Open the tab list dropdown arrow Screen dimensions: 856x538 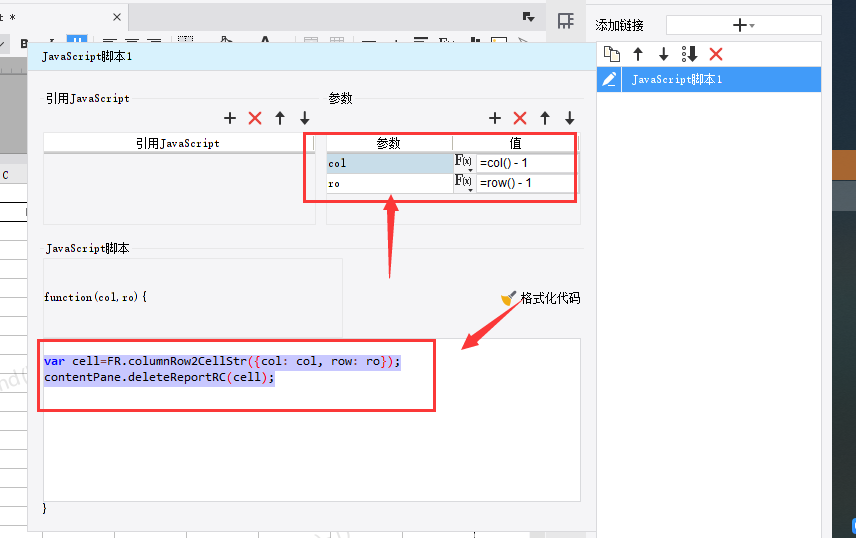pos(528,17)
